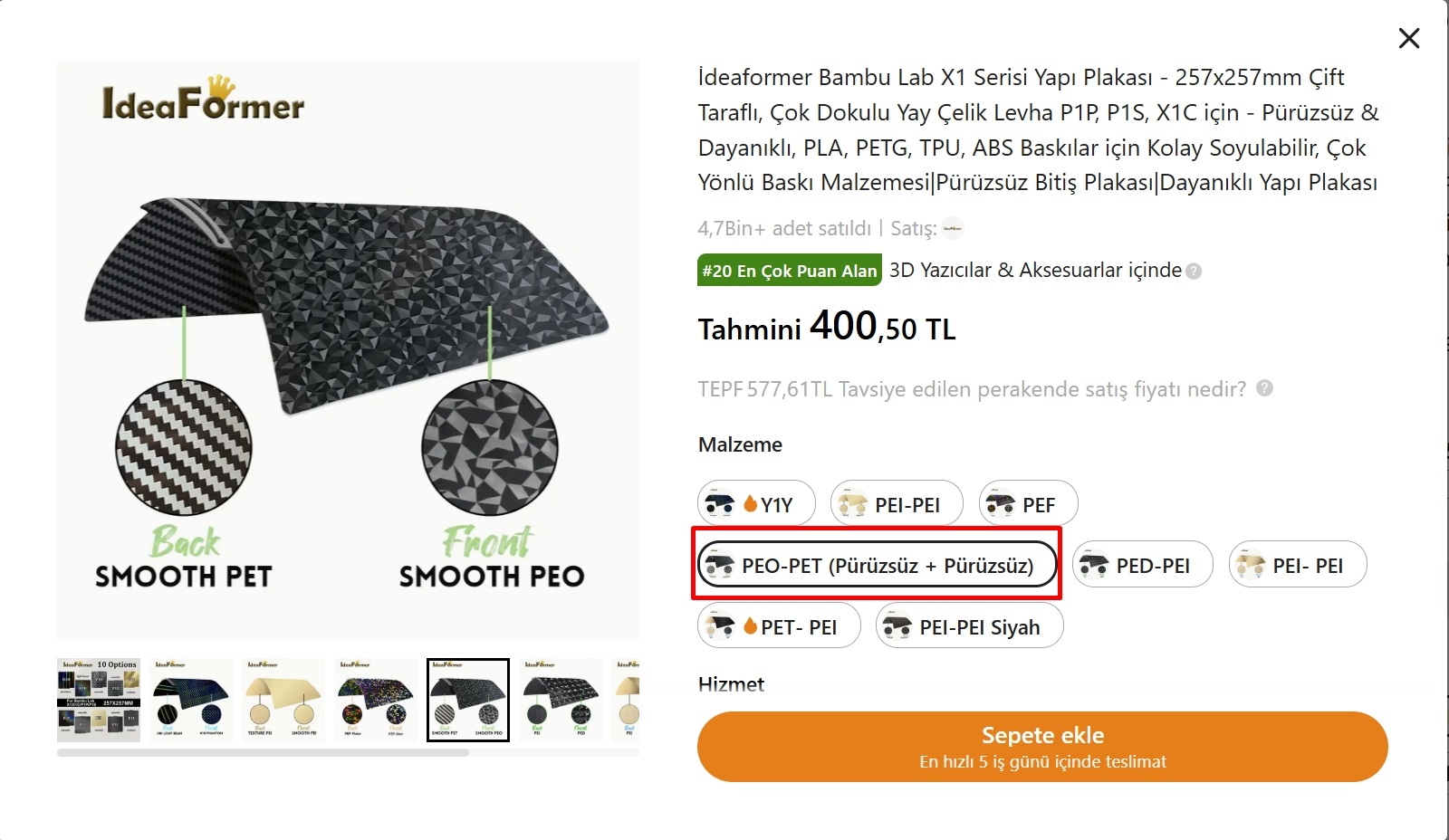Click question mark icon after TEPF price text
The image size is (1449, 840).
[1265, 388]
